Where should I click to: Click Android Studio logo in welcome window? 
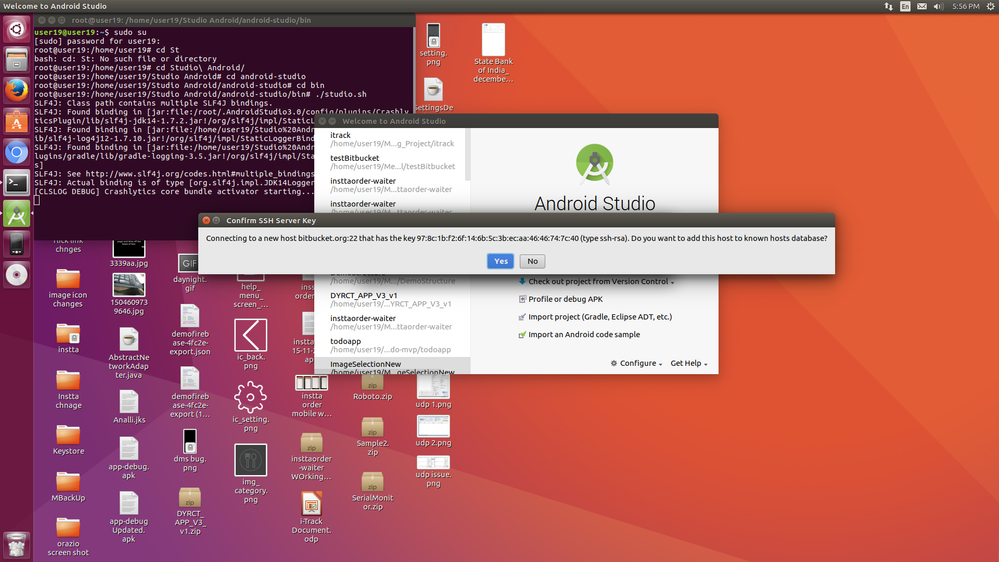(594, 163)
